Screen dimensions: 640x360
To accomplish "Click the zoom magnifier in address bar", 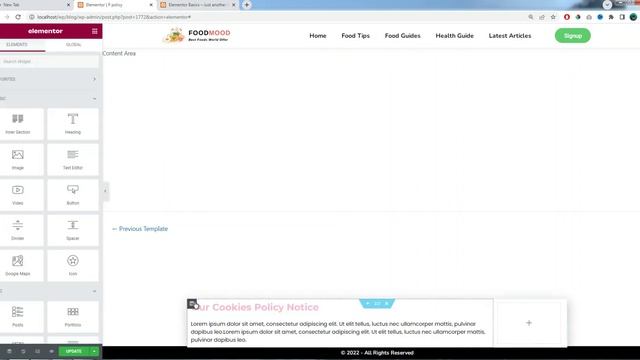I will click(531, 17).
